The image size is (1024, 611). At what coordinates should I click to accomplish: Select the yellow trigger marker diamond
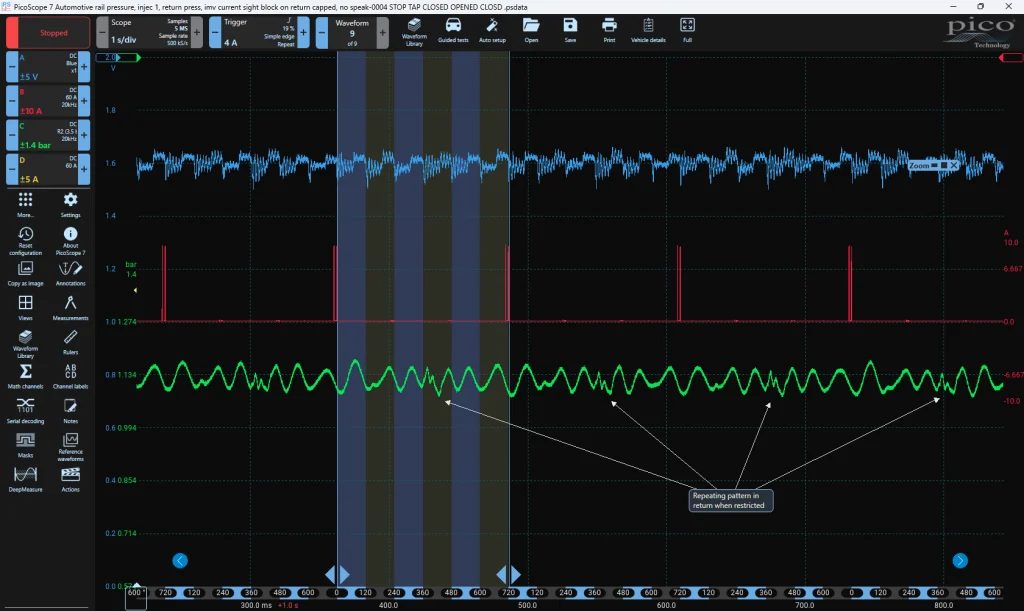point(135,290)
